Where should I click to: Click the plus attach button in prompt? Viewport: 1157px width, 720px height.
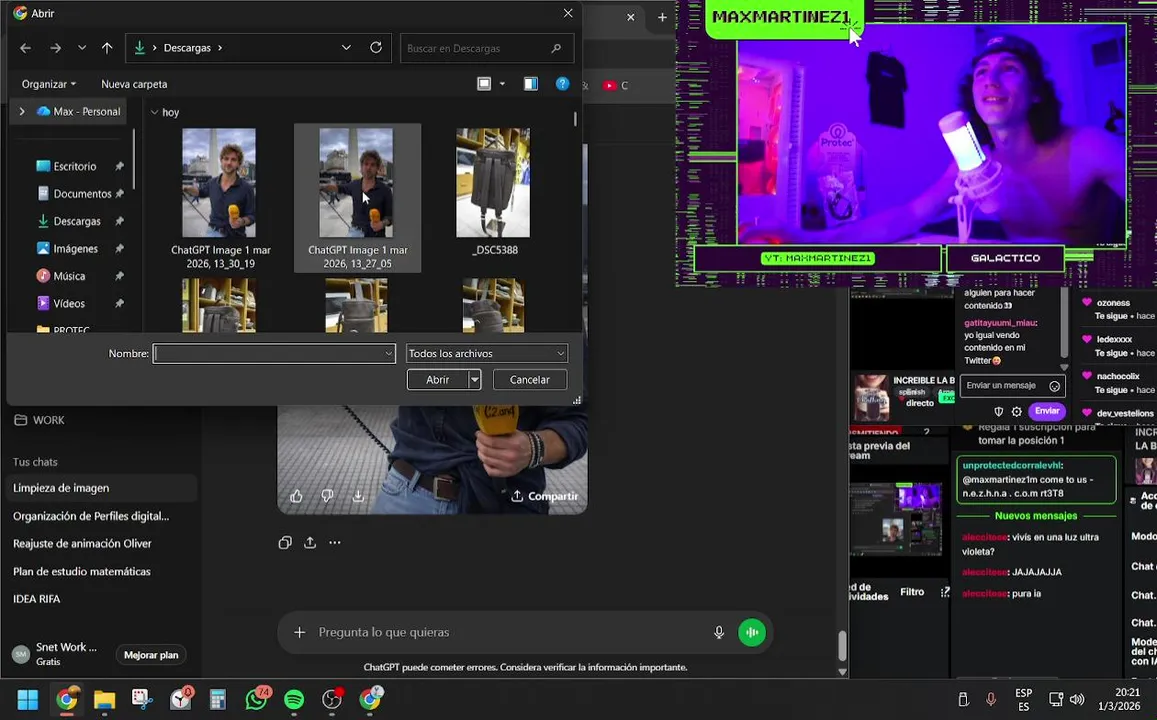click(x=300, y=632)
